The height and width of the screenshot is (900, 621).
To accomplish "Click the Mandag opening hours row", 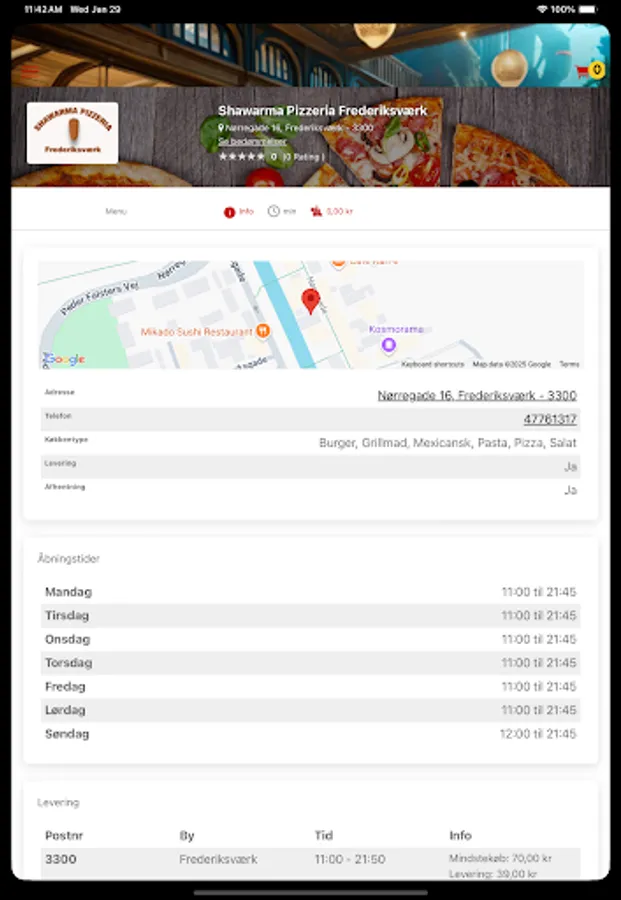I will (x=310, y=592).
